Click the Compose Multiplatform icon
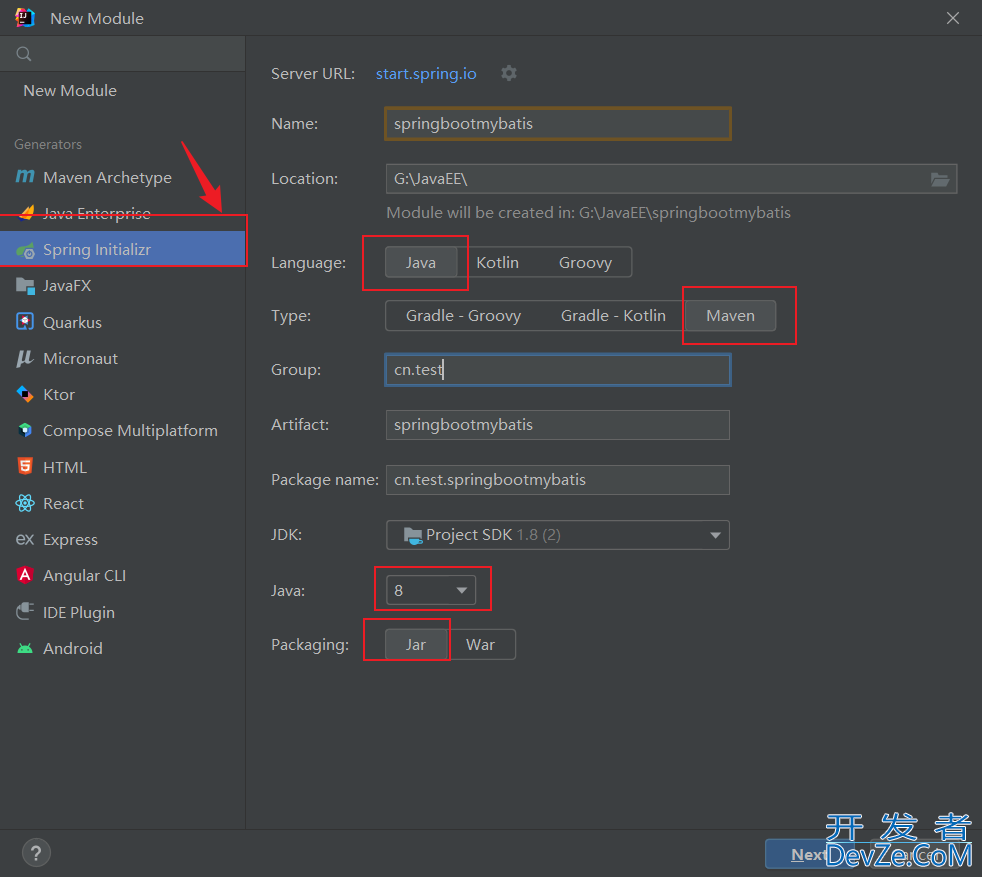982x877 pixels. click(25, 430)
